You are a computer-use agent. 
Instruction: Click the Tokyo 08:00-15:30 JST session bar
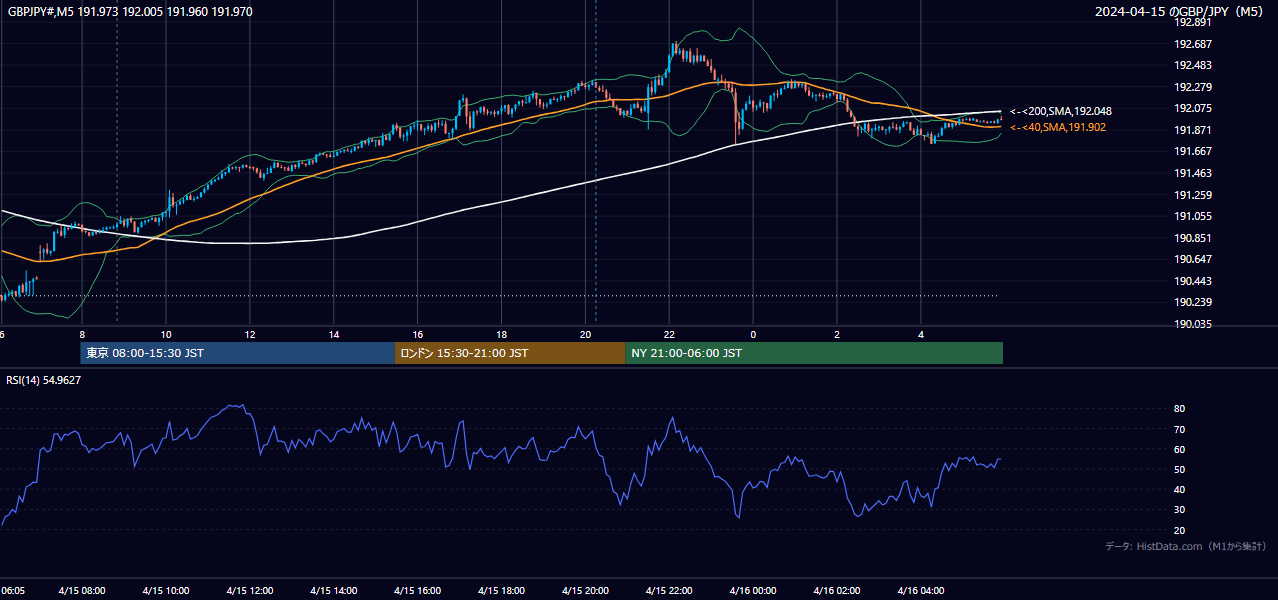[x=238, y=353]
